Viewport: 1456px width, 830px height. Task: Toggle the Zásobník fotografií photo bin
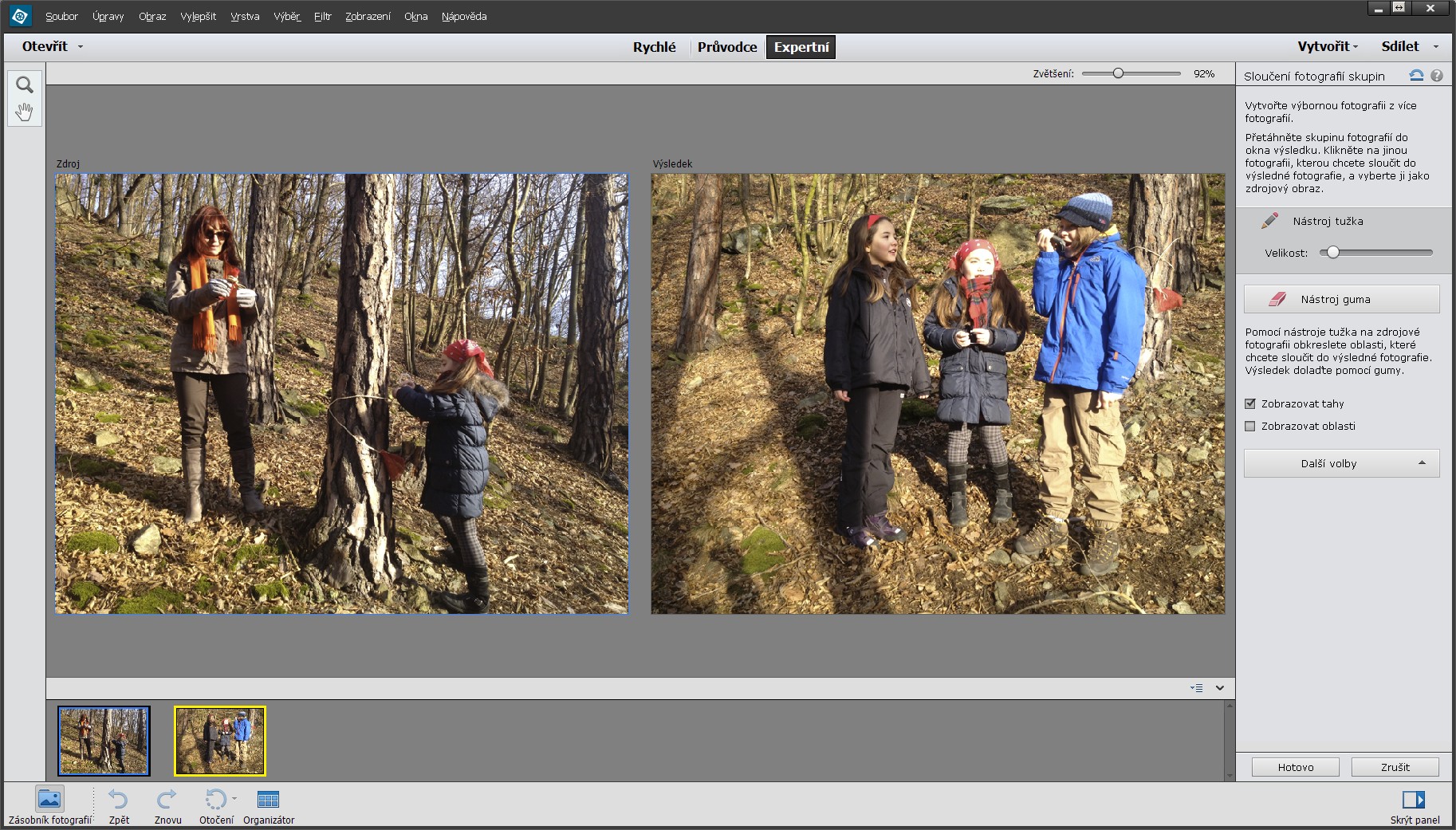coord(49,799)
